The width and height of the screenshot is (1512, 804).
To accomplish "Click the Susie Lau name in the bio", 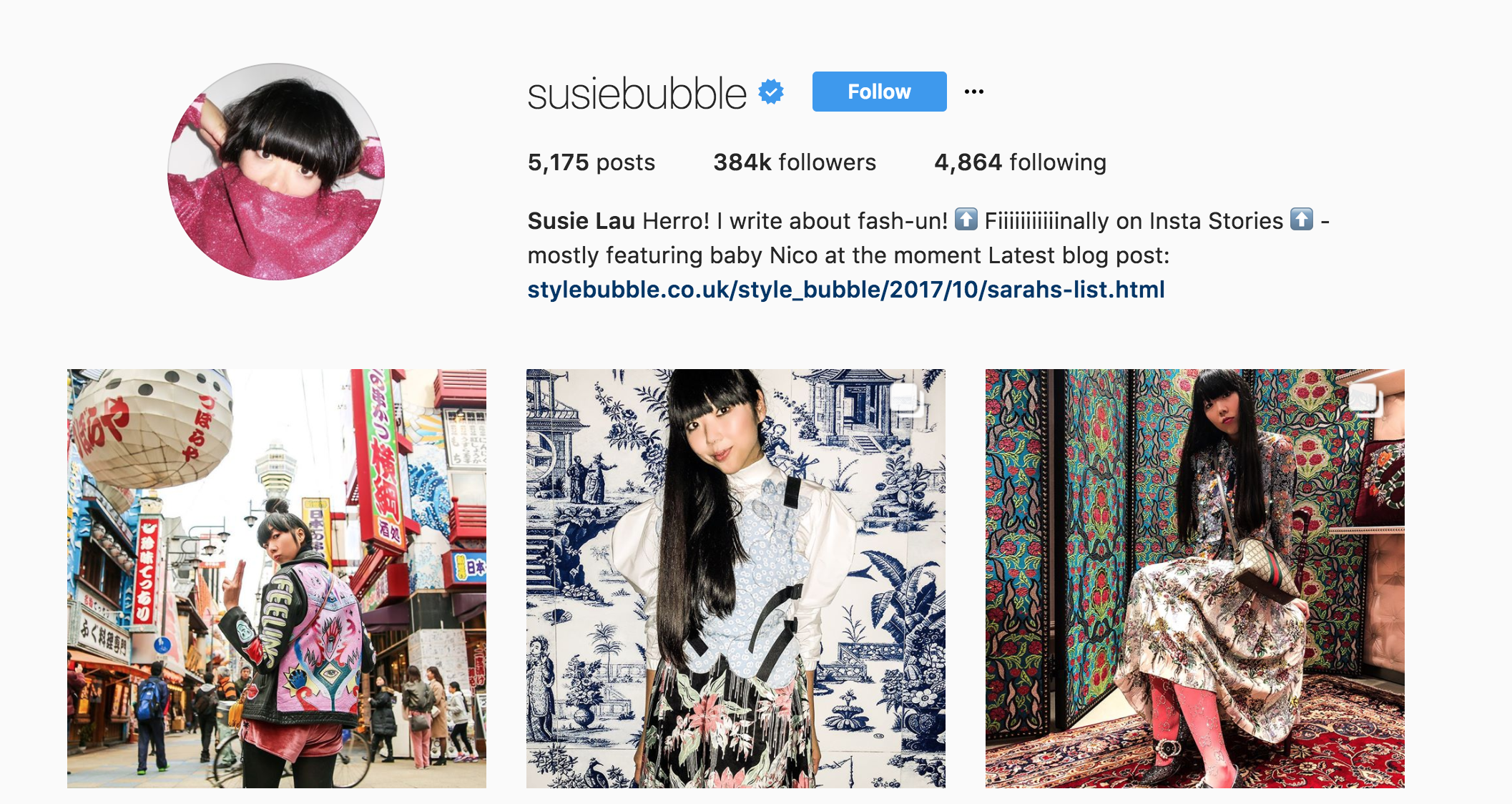I will coord(581,221).
